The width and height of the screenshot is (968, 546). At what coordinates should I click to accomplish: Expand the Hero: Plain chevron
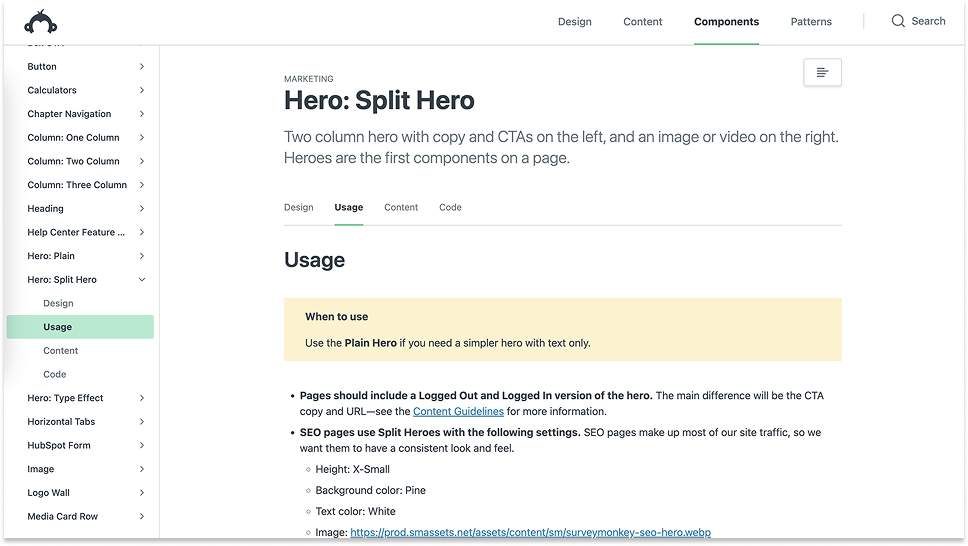click(142, 256)
